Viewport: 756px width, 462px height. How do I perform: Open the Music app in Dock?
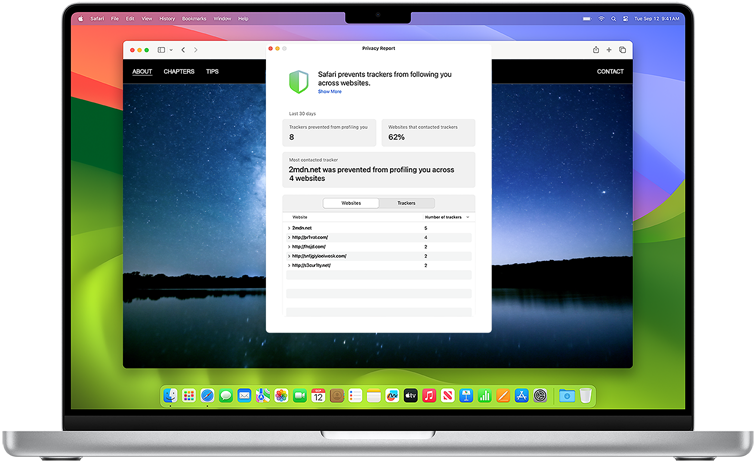click(428, 396)
